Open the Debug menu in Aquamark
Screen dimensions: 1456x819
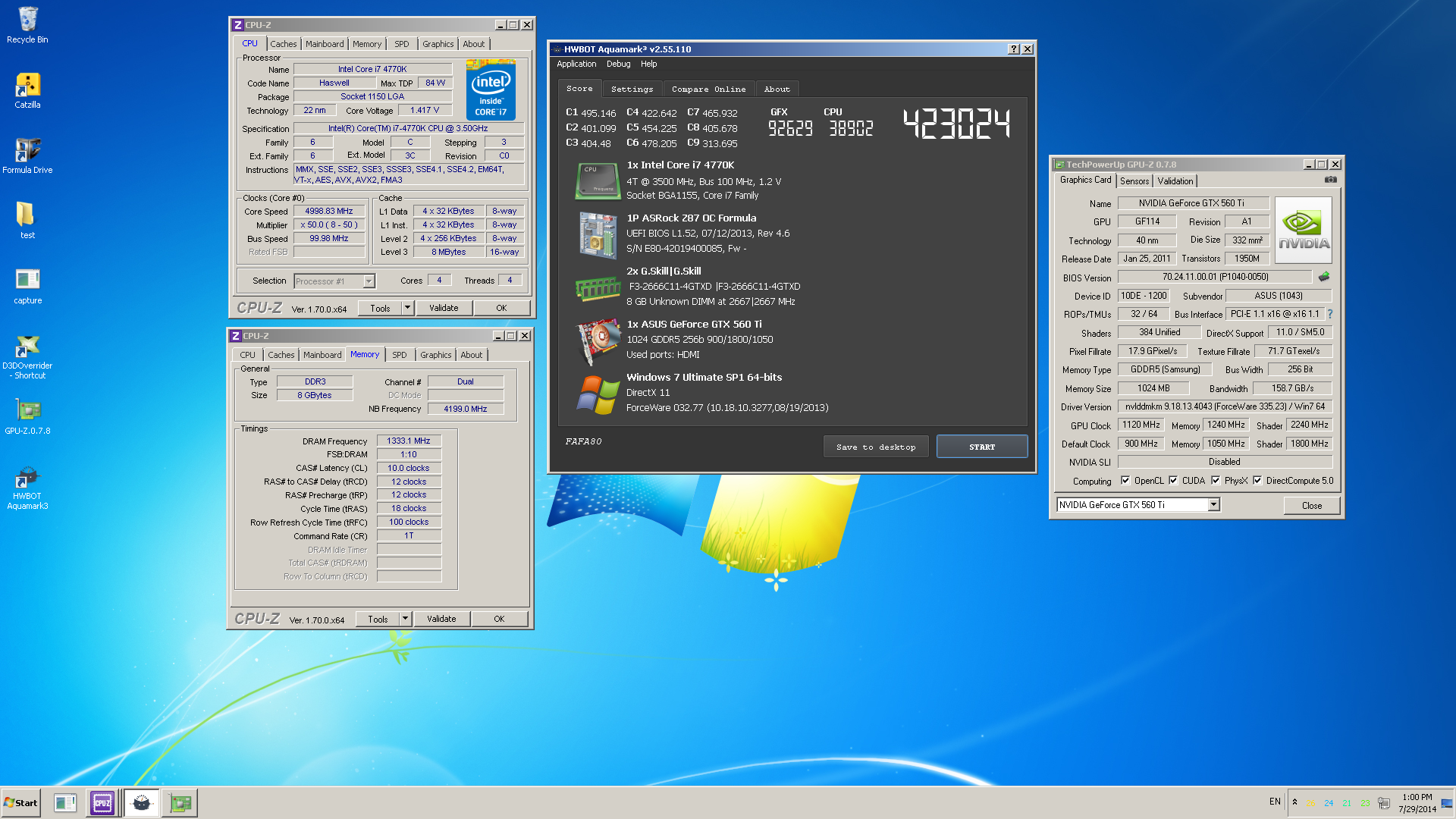(618, 64)
